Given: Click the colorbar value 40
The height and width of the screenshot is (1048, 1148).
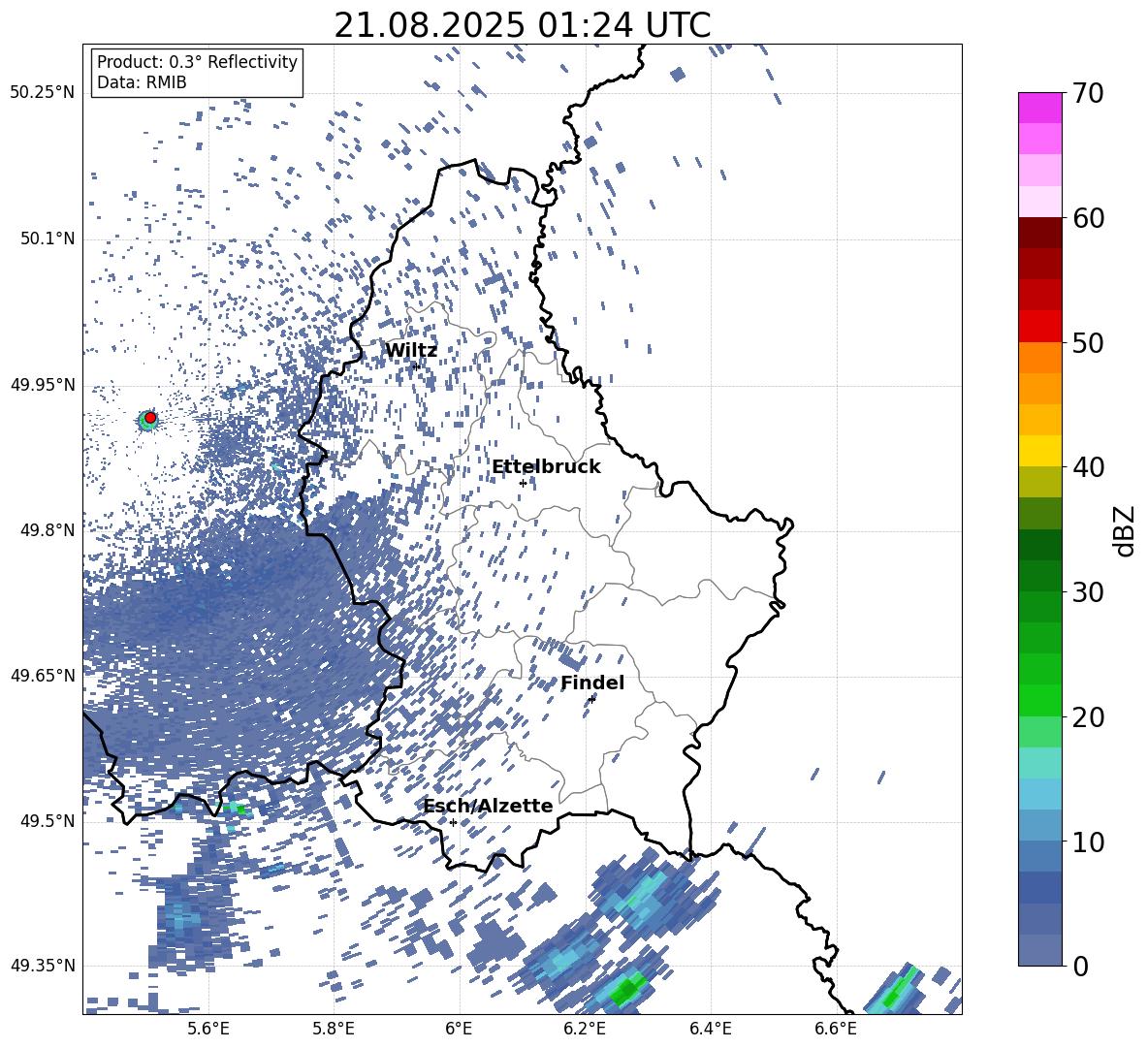Looking at the screenshot, I should pyautogui.click(x=1089, y=467).
